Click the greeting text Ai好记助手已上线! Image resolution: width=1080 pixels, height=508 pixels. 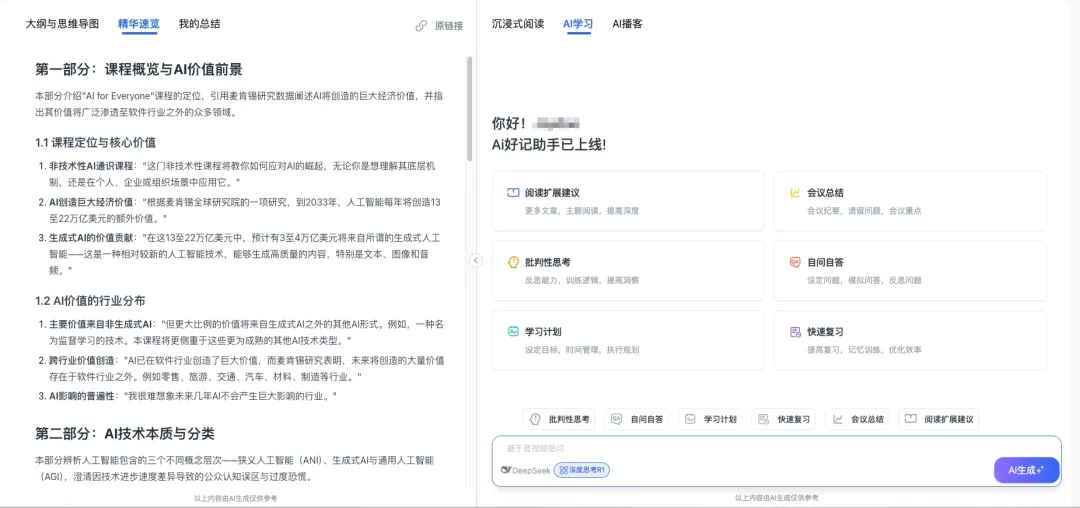click(x=549, y=145)
